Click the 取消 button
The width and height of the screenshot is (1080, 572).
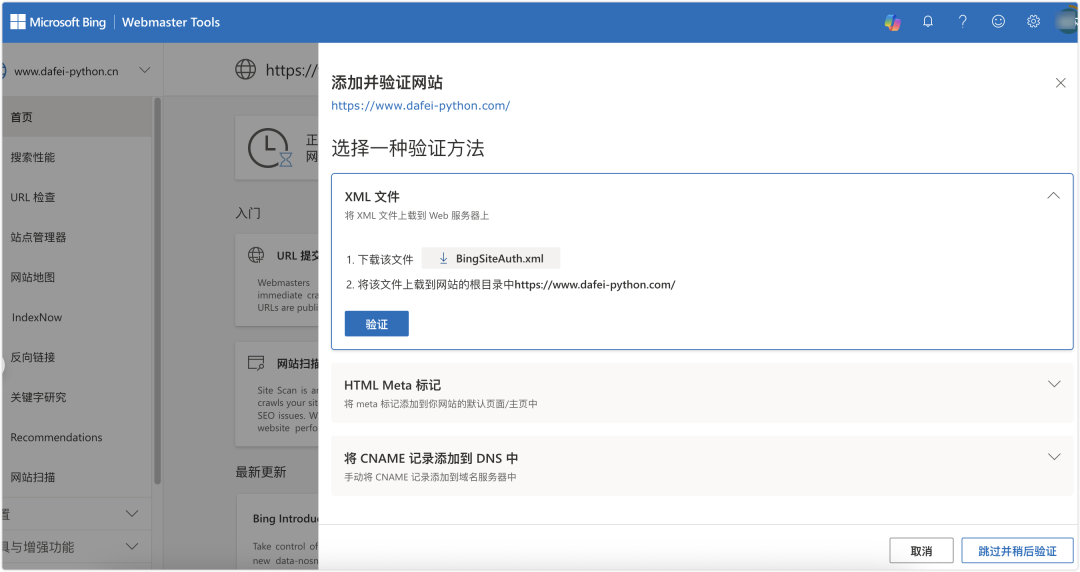921,551
